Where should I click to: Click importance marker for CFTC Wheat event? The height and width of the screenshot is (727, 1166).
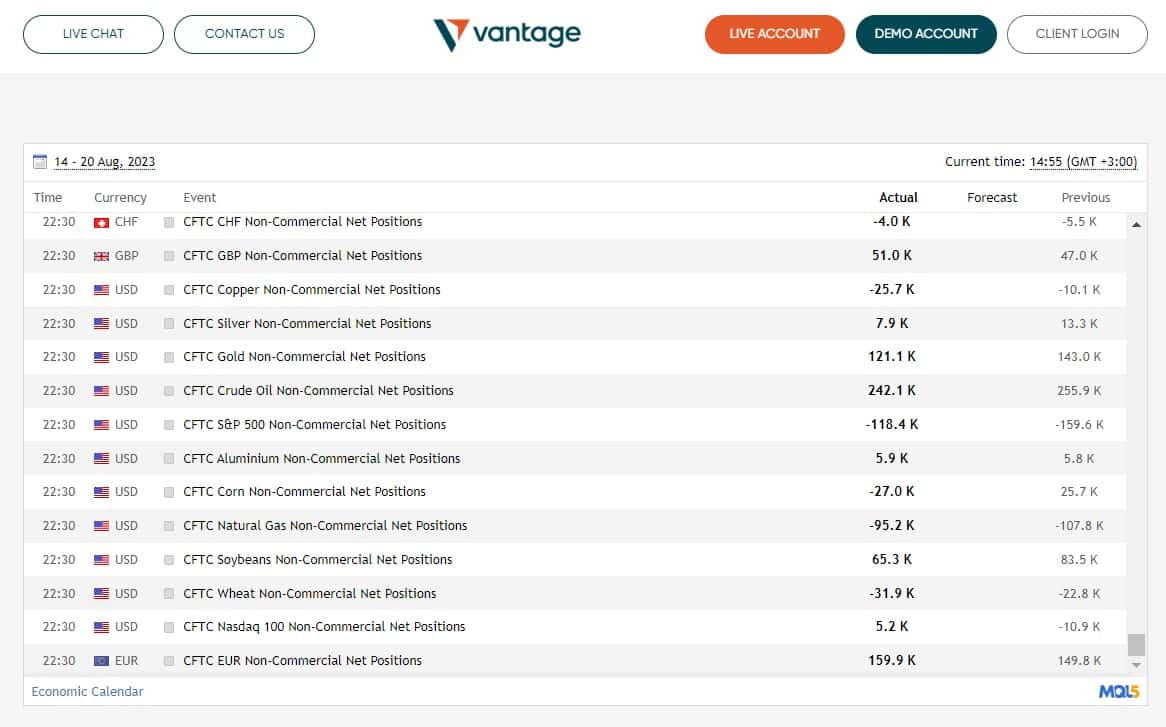click(x=169, y=594)
